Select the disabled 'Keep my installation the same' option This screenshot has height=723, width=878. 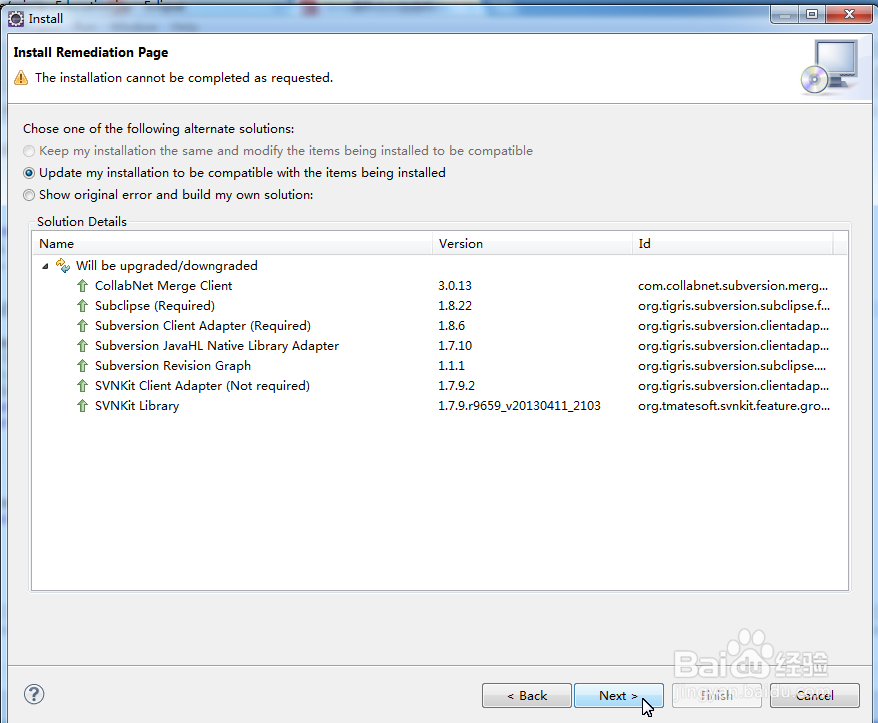point(278,151)
